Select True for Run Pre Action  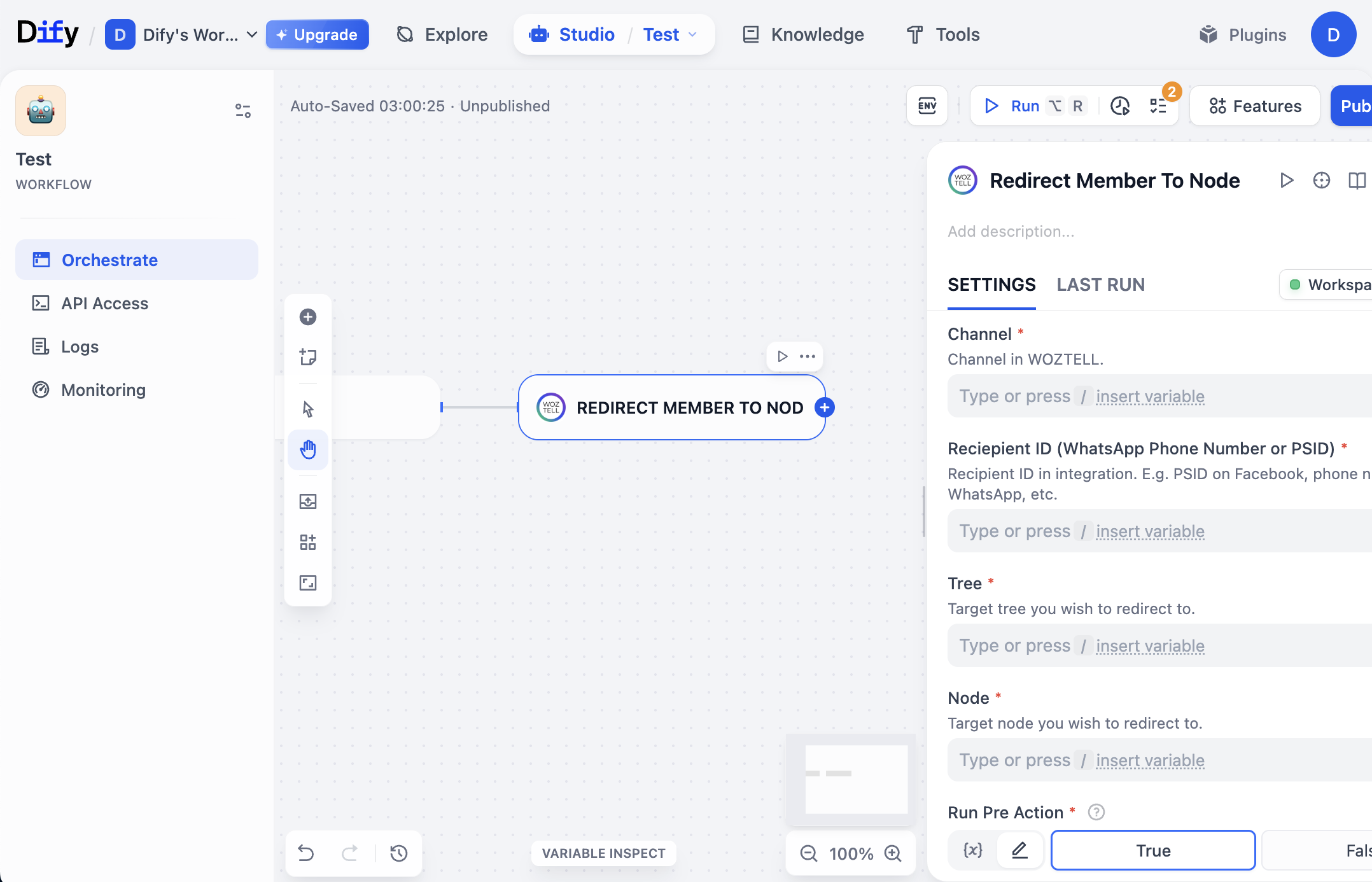coord(1152,850)
